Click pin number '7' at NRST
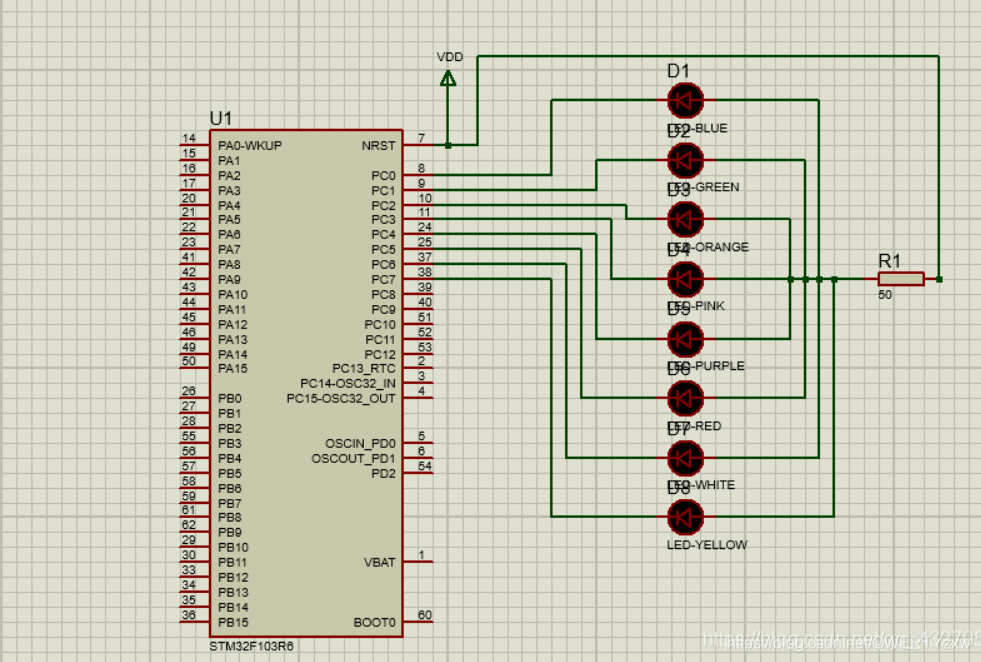The width and height of the screenshot is (981, 662). (x=422, y=138)
